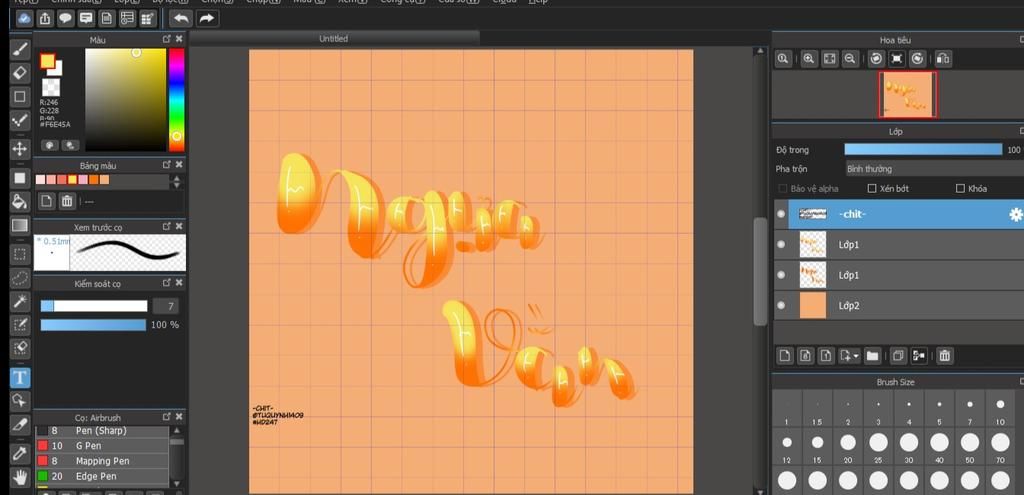Image resolution: width=1024 pixels, height=495 pixels.
Task: Select the G Pen brush
Action: pyautogui.click(x=102, y=445)
